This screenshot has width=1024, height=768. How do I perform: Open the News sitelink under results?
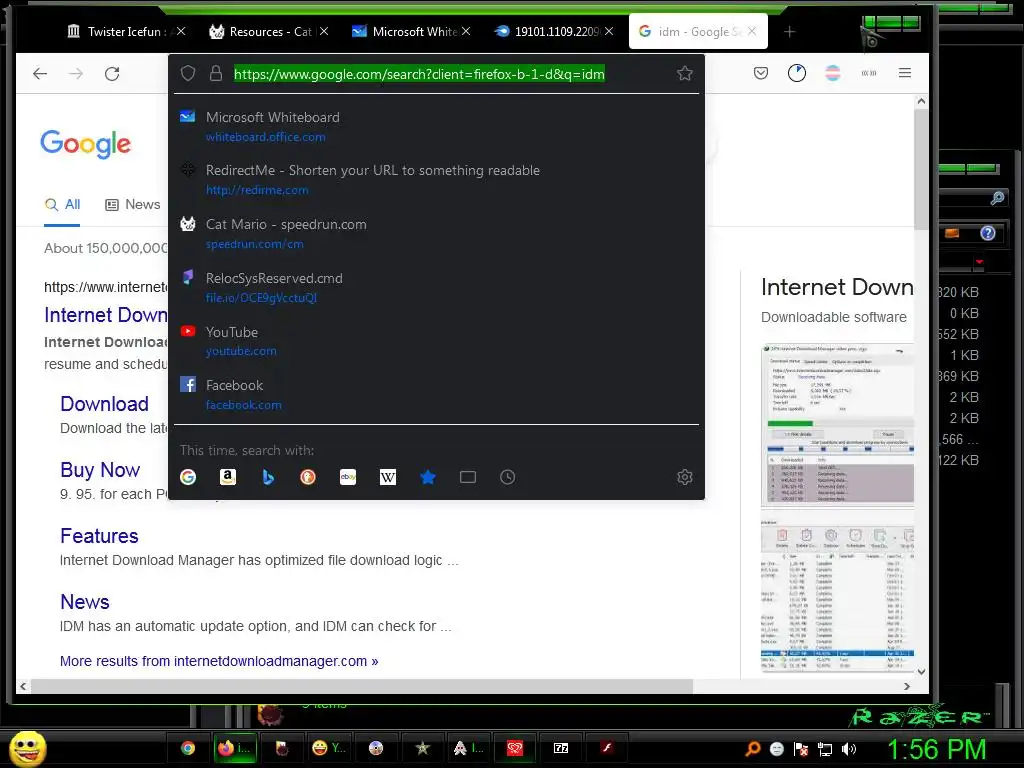85,602
